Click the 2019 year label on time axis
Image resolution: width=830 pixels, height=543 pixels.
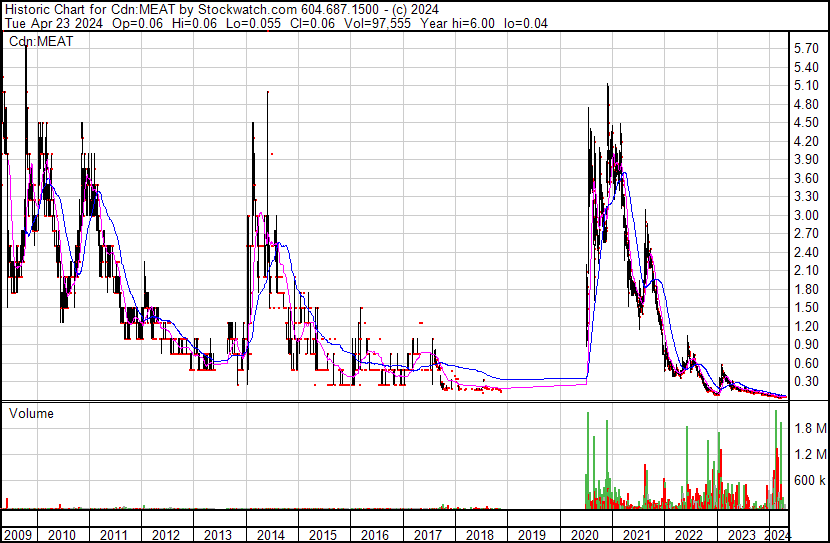point(532,535)
